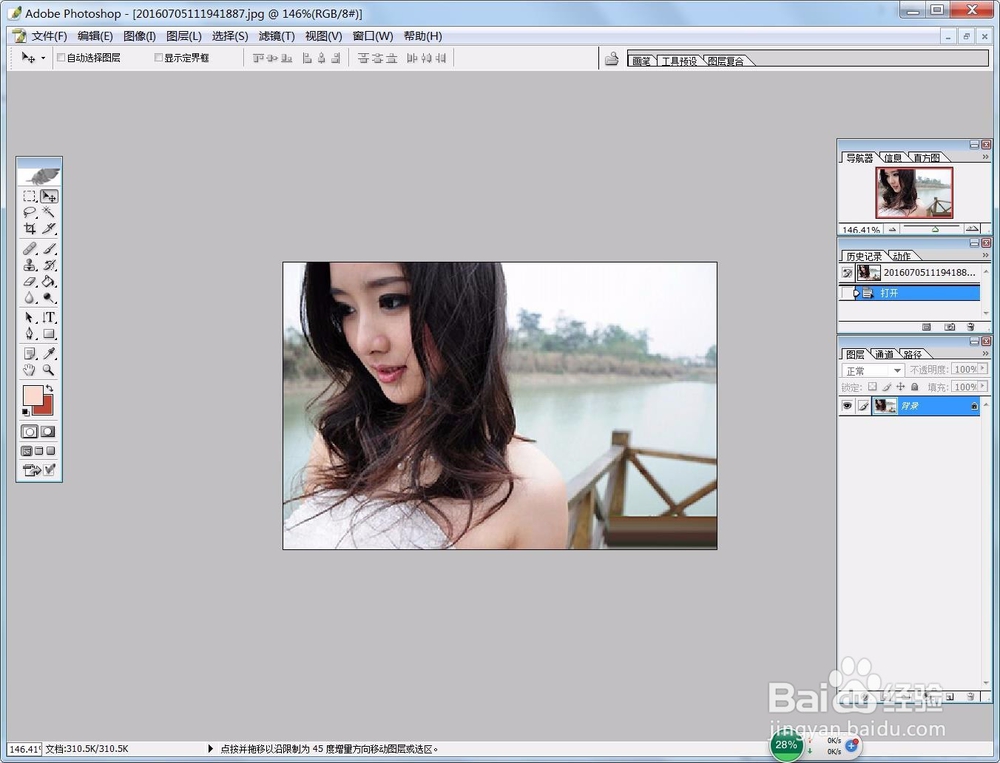Open History panel flyout menu
Viewport: 1000px width, 763px height.
click(985, 255)
